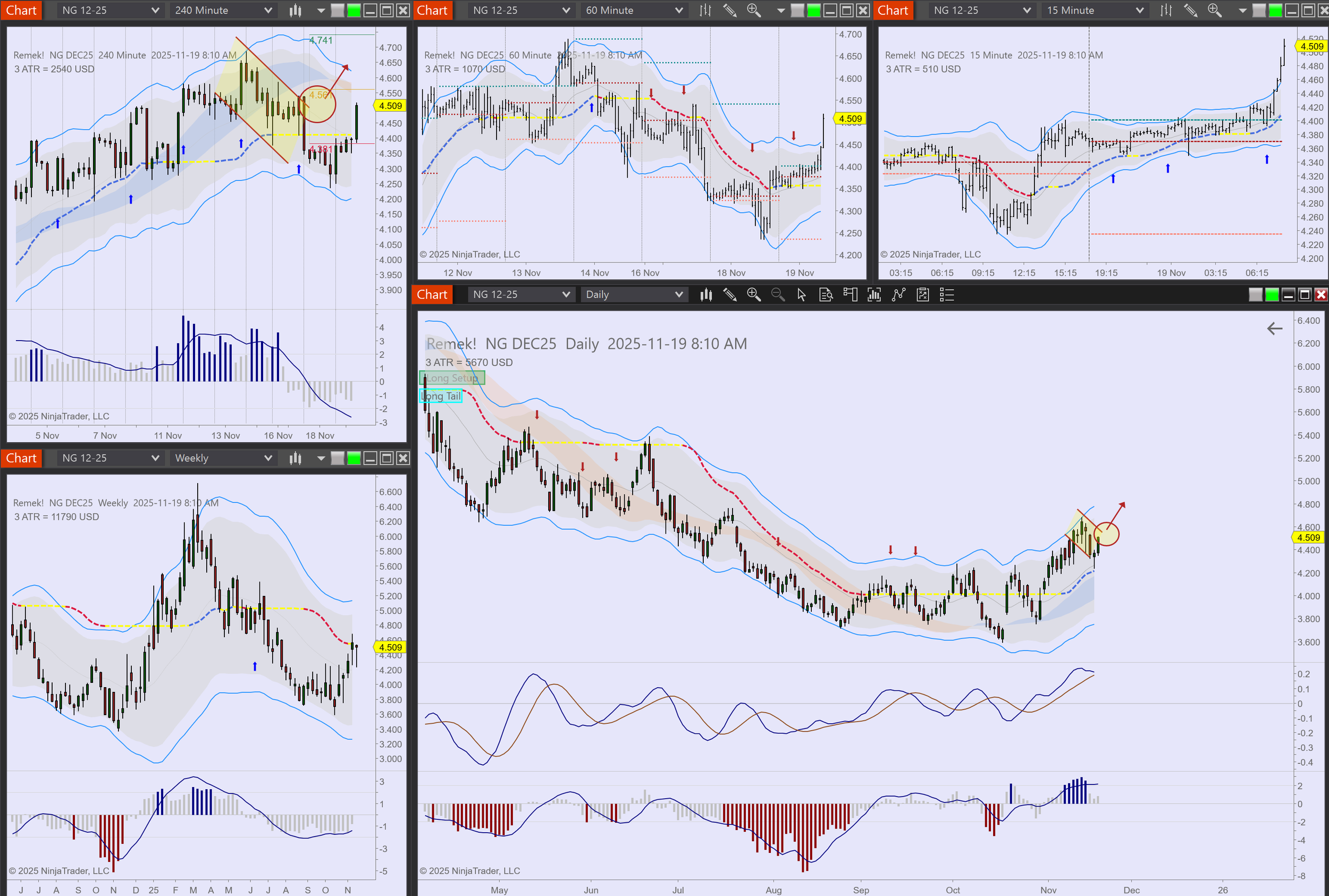Open Chart Trader icon on Daily toolbar
Viewport: 1329px width, 896px height.
(850, 295)
